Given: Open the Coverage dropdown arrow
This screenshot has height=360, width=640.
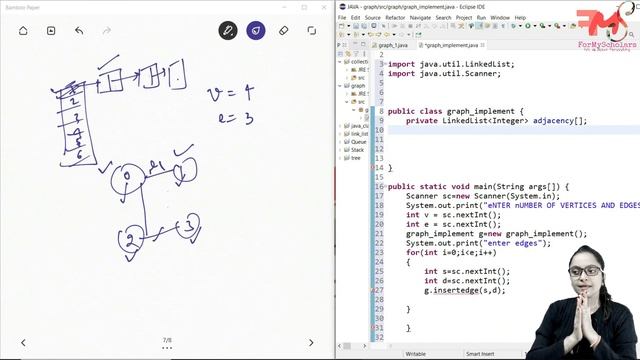Looking at the screenshot, I should [549, 26].
